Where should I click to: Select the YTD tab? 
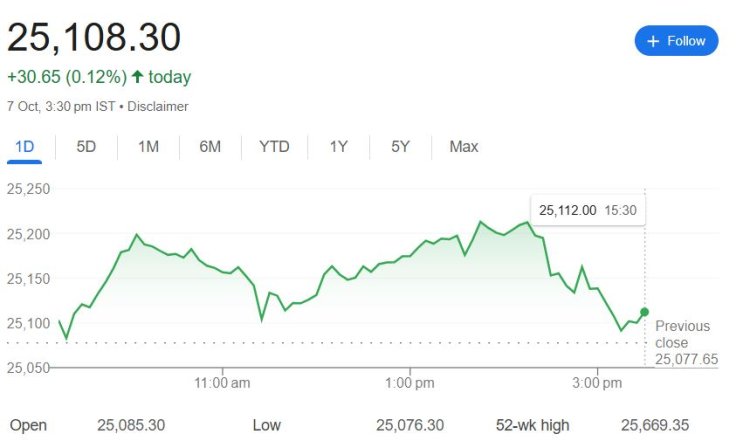[274, 147]
